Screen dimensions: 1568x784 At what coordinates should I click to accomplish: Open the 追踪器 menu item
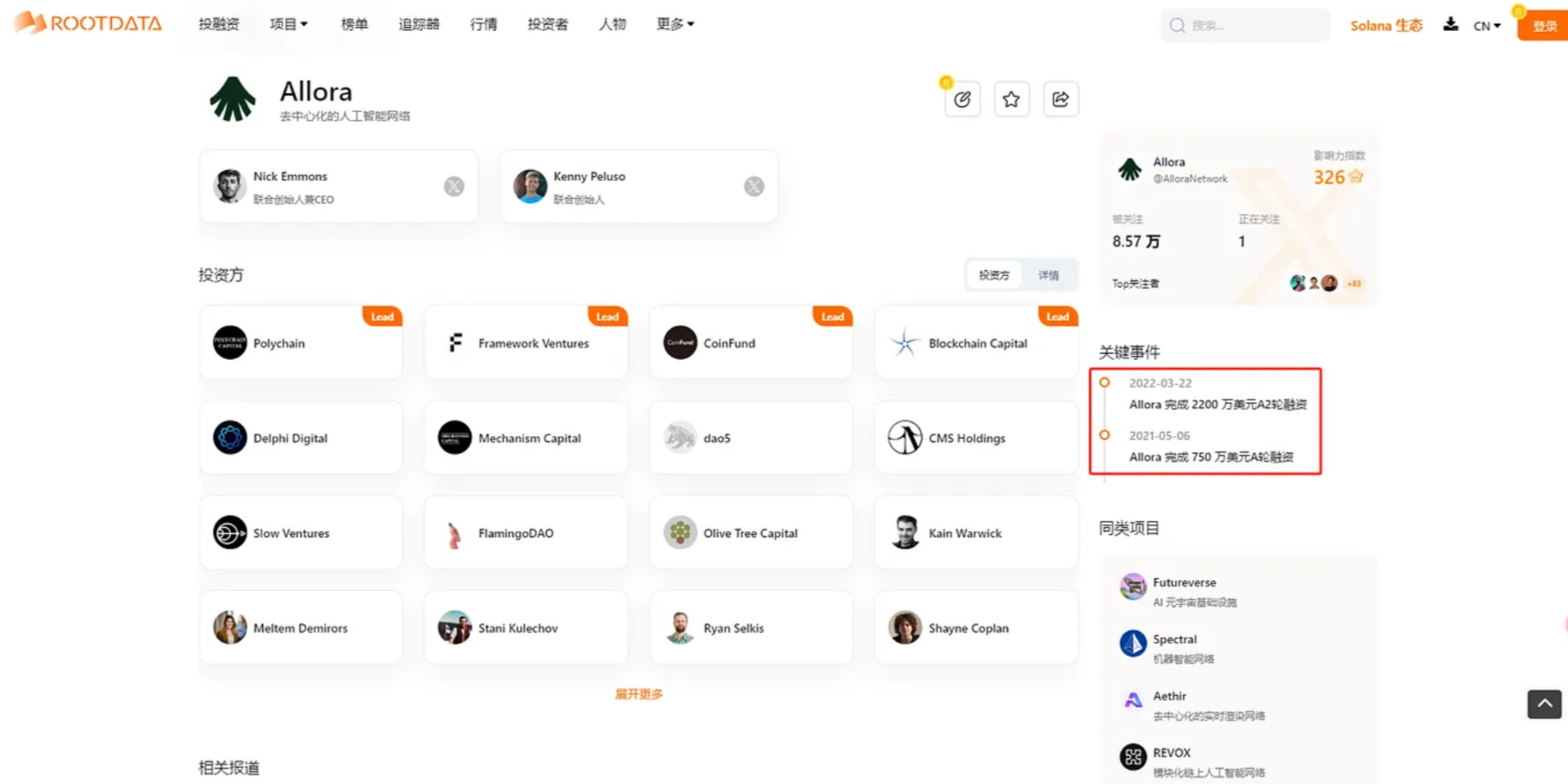tap(419, 24)
